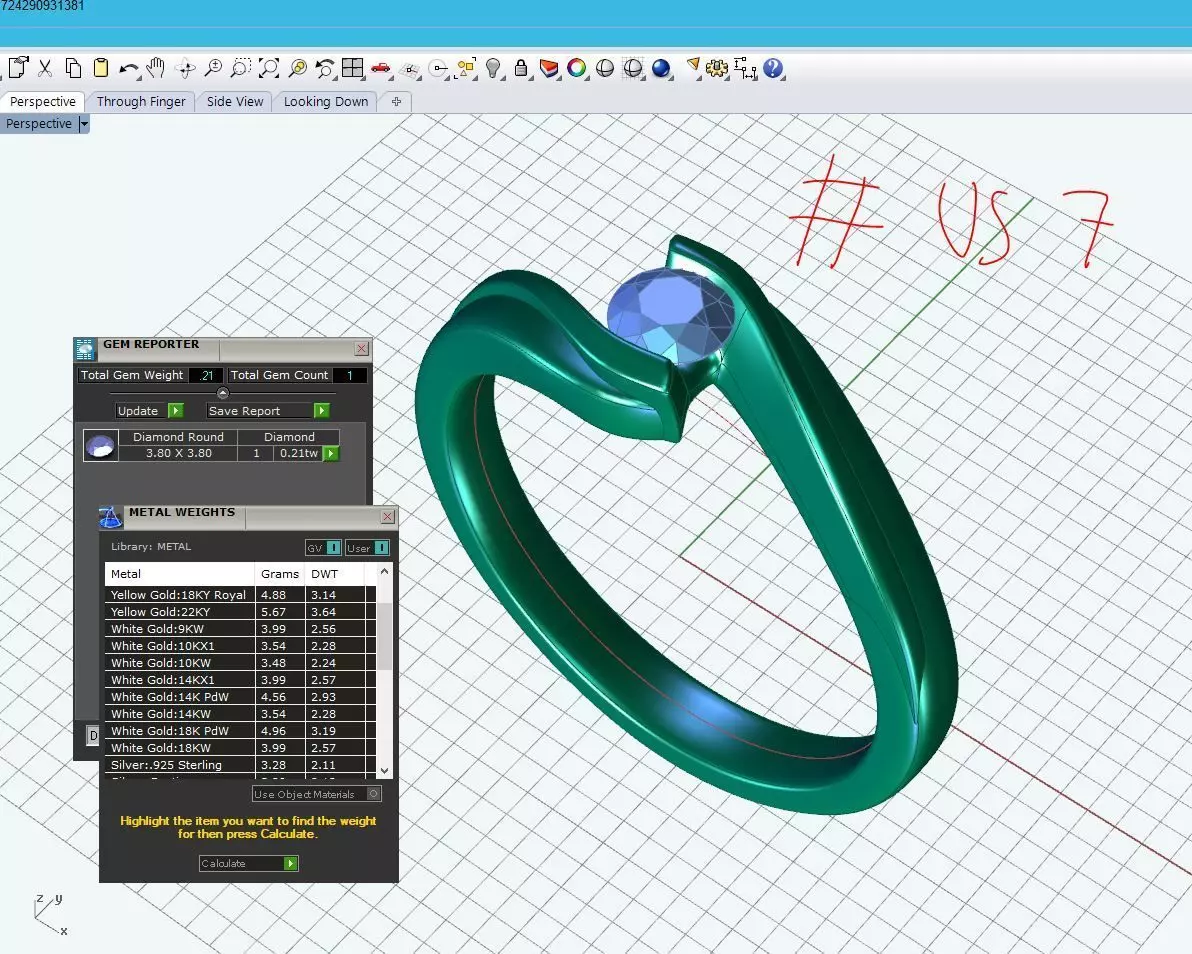Viewport: 1192px width, 954px height.
Task: Select the White Gold:10KW row
Action: click(240, 663)
